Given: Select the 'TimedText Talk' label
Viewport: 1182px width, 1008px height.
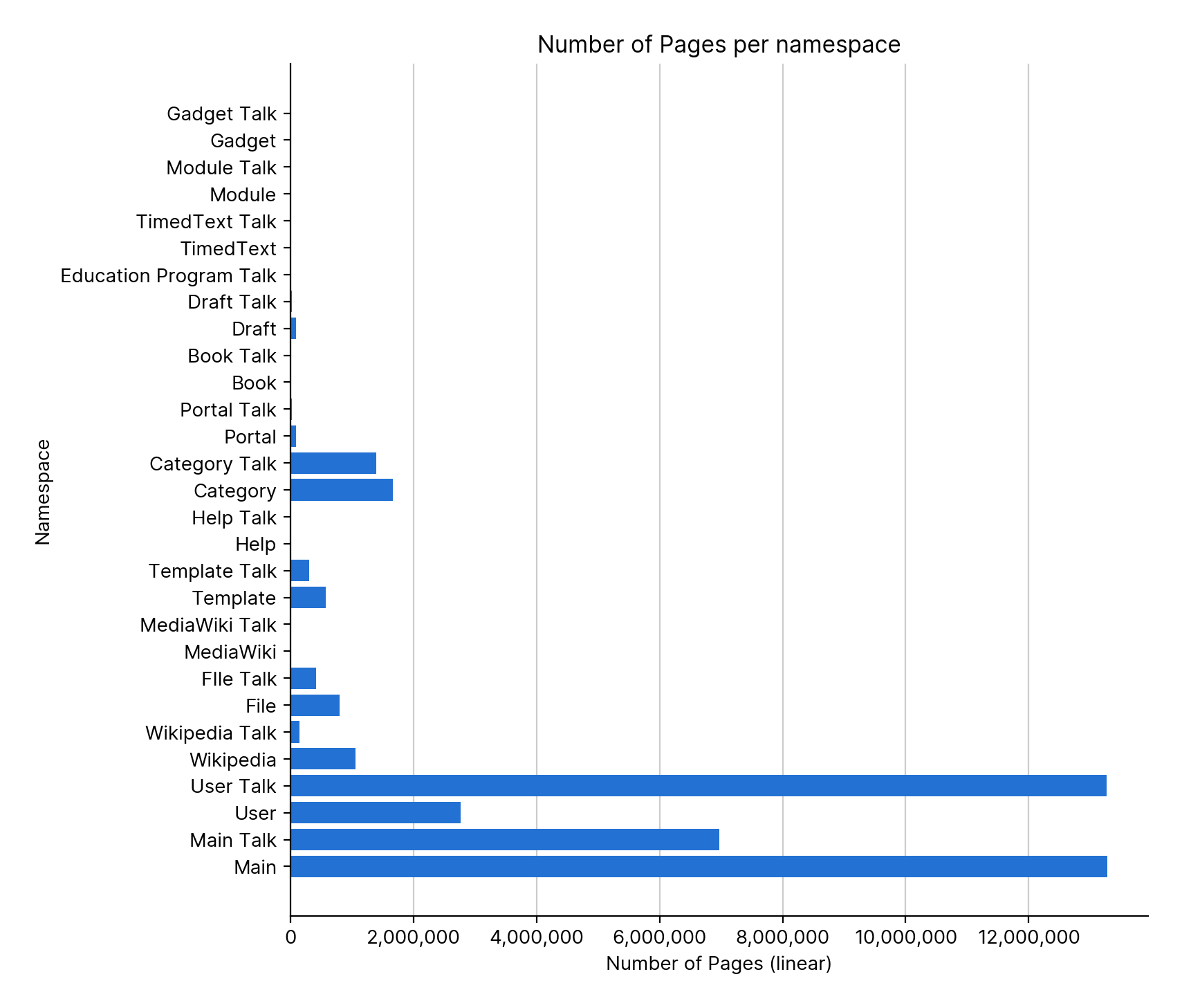Looking at the screenshot, I should tap(206, 221).
